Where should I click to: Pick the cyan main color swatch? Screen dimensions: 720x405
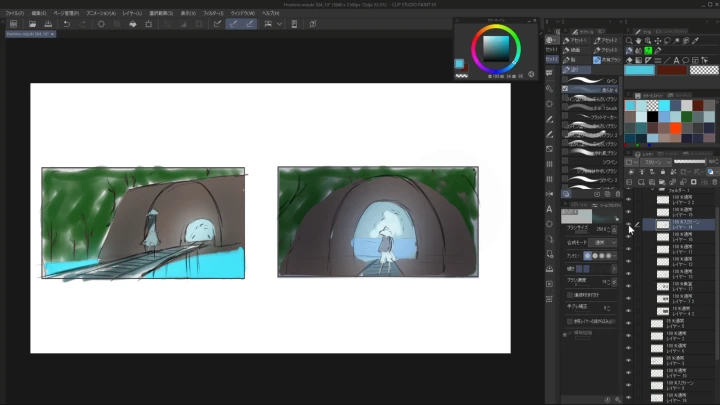tap(639, 70)
